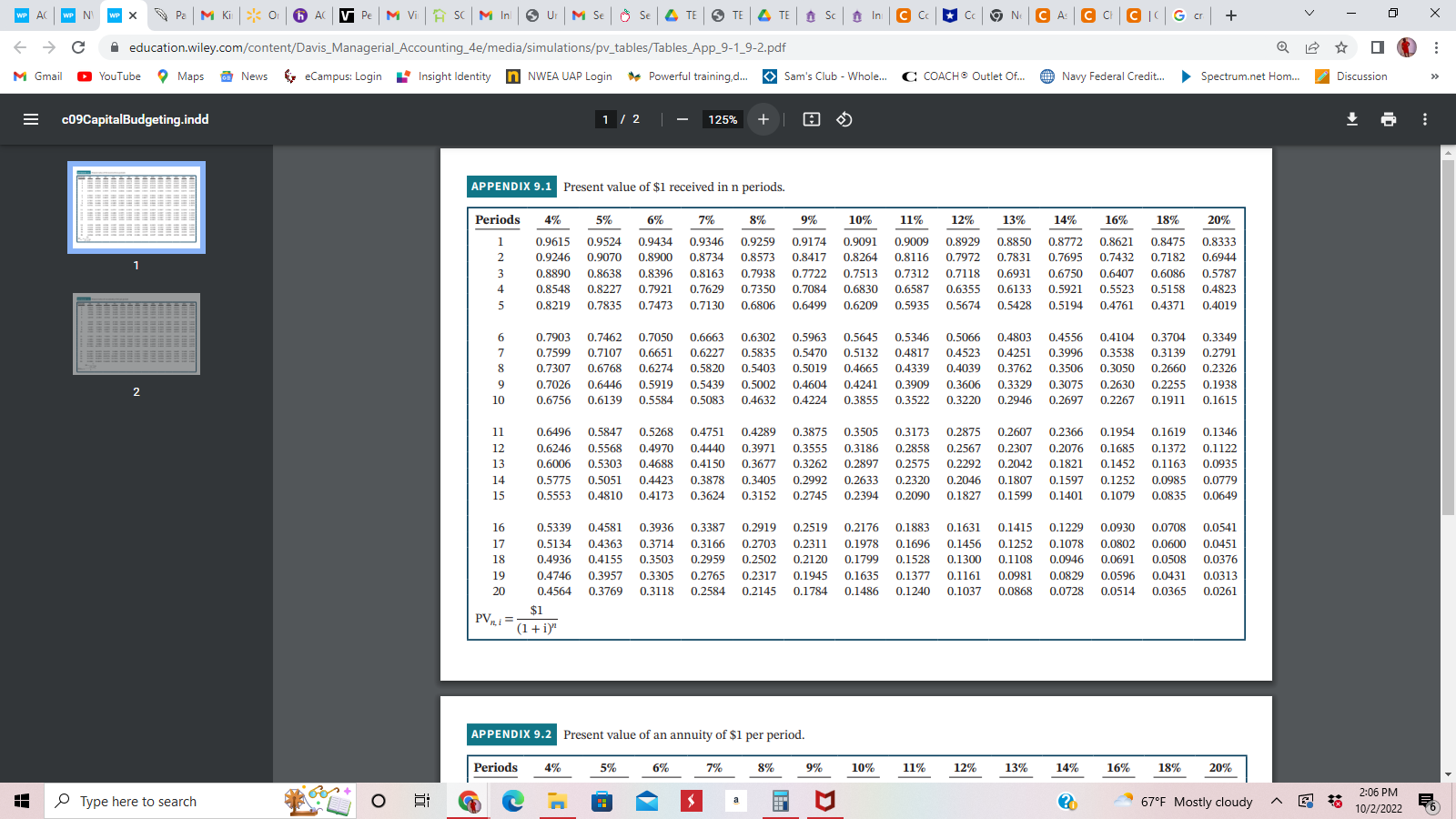Click the browser back arrow

18,47
